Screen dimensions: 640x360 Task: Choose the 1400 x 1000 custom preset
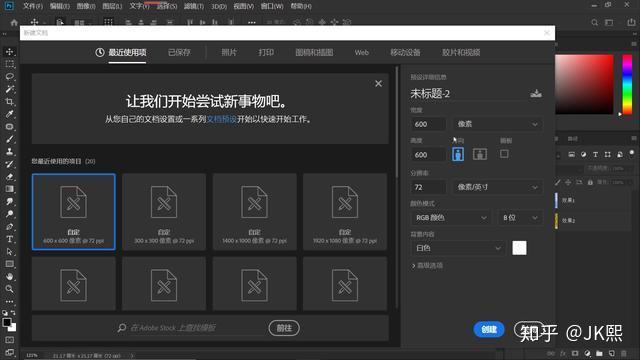point(254,211)
